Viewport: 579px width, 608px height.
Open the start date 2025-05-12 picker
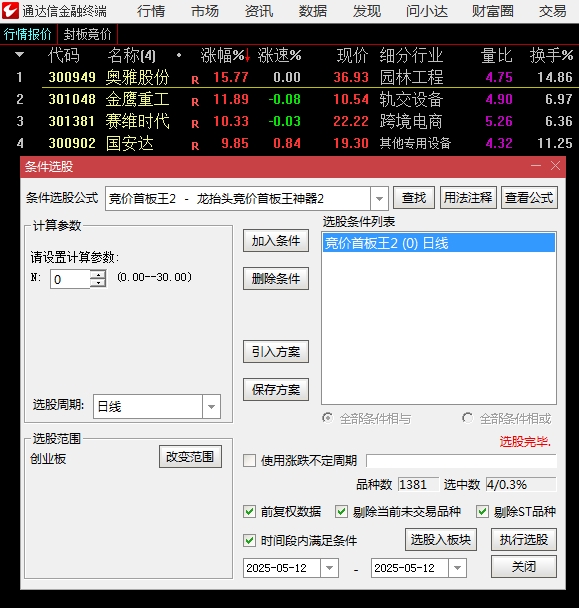coord(329,568)
